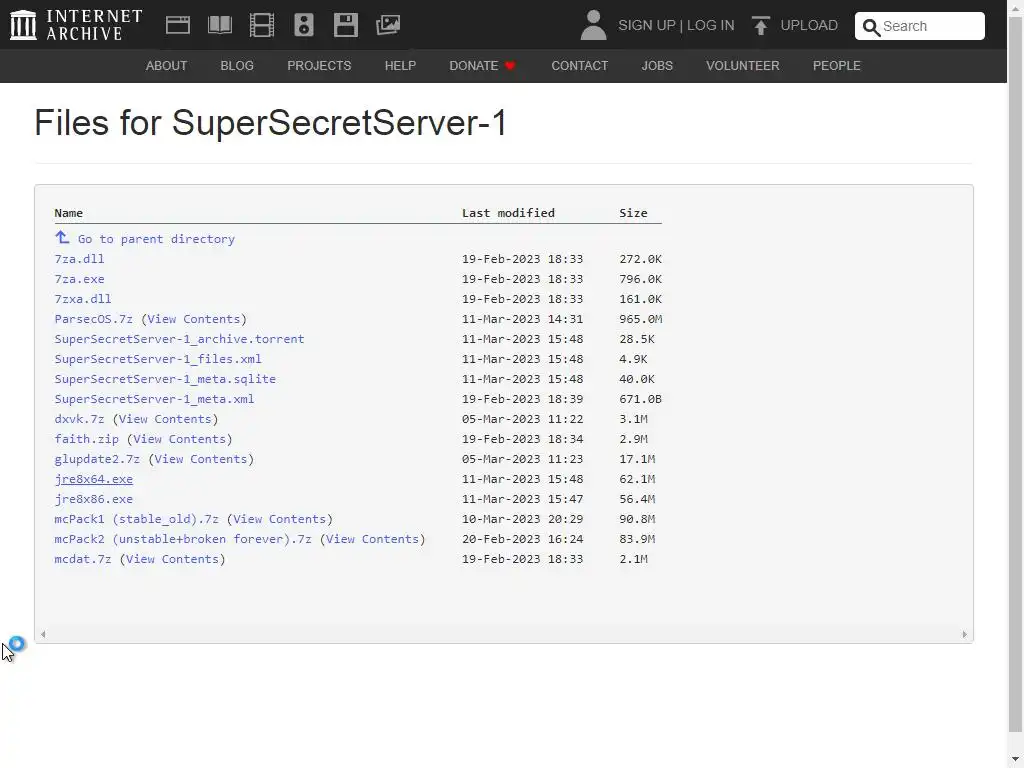1024x768 pixels.
Task: Open the JOBS menu item
Action: tap(657, 66)
